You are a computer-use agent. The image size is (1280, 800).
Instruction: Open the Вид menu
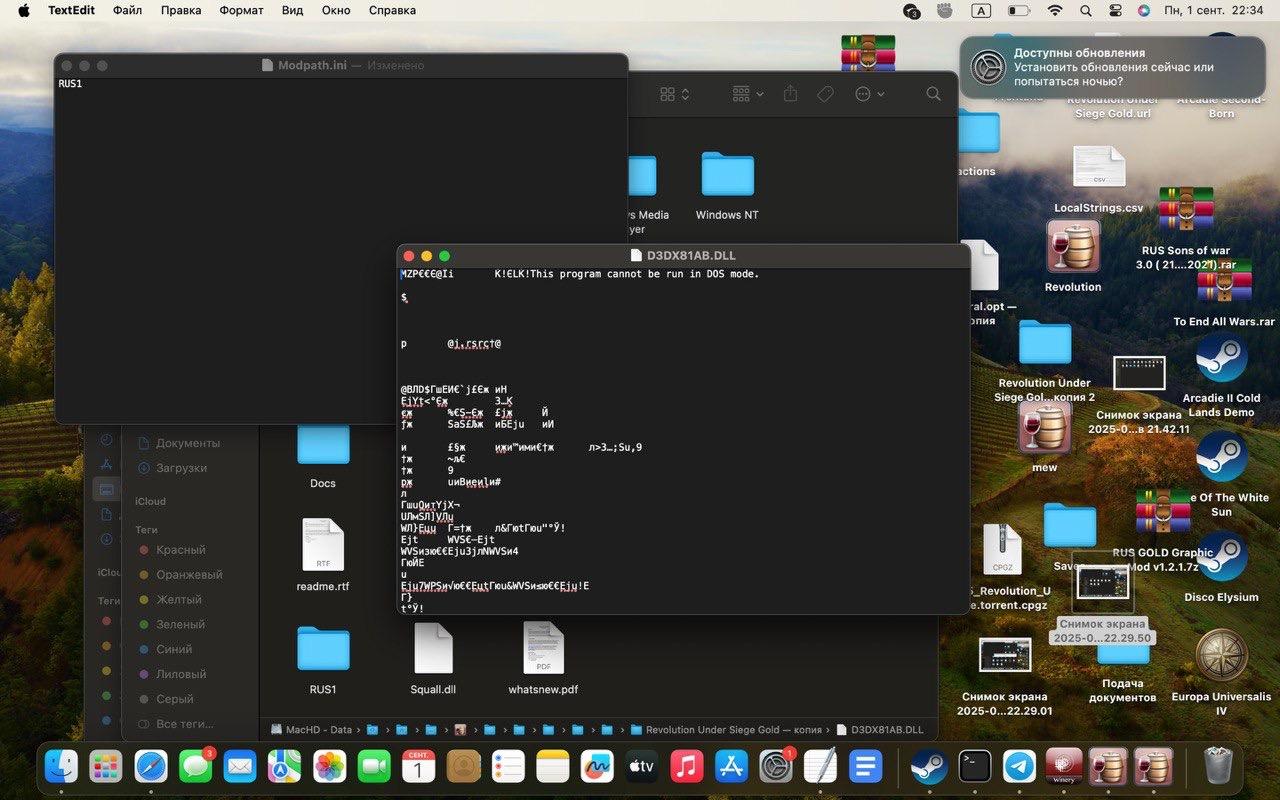pos(292,11)
